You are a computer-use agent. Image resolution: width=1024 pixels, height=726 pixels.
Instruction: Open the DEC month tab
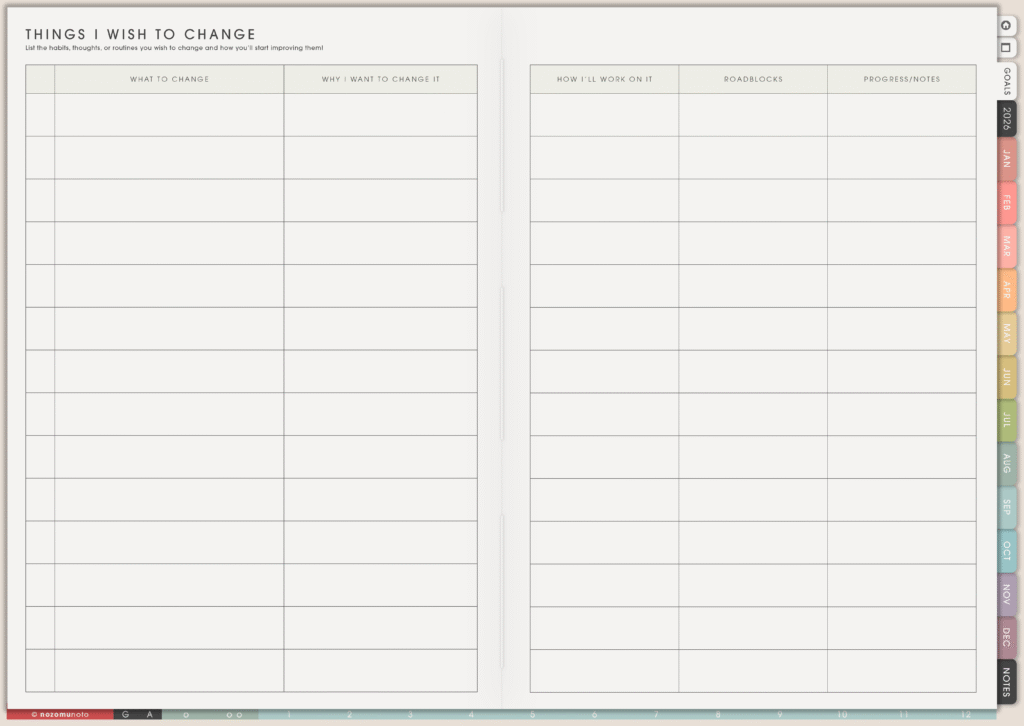pyautogui.click(x=1007, y=637)
